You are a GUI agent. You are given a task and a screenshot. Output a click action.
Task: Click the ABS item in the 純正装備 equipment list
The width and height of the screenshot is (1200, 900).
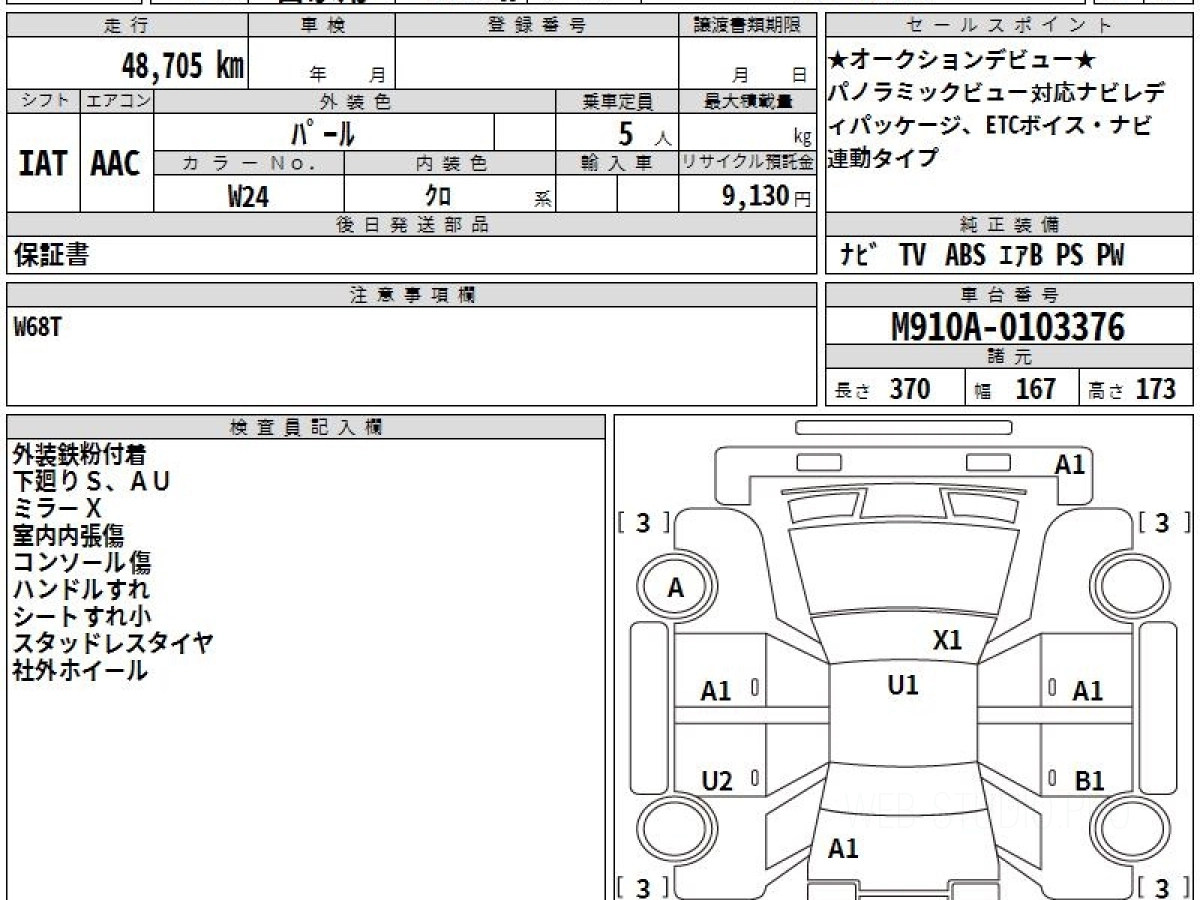(964, 256)
